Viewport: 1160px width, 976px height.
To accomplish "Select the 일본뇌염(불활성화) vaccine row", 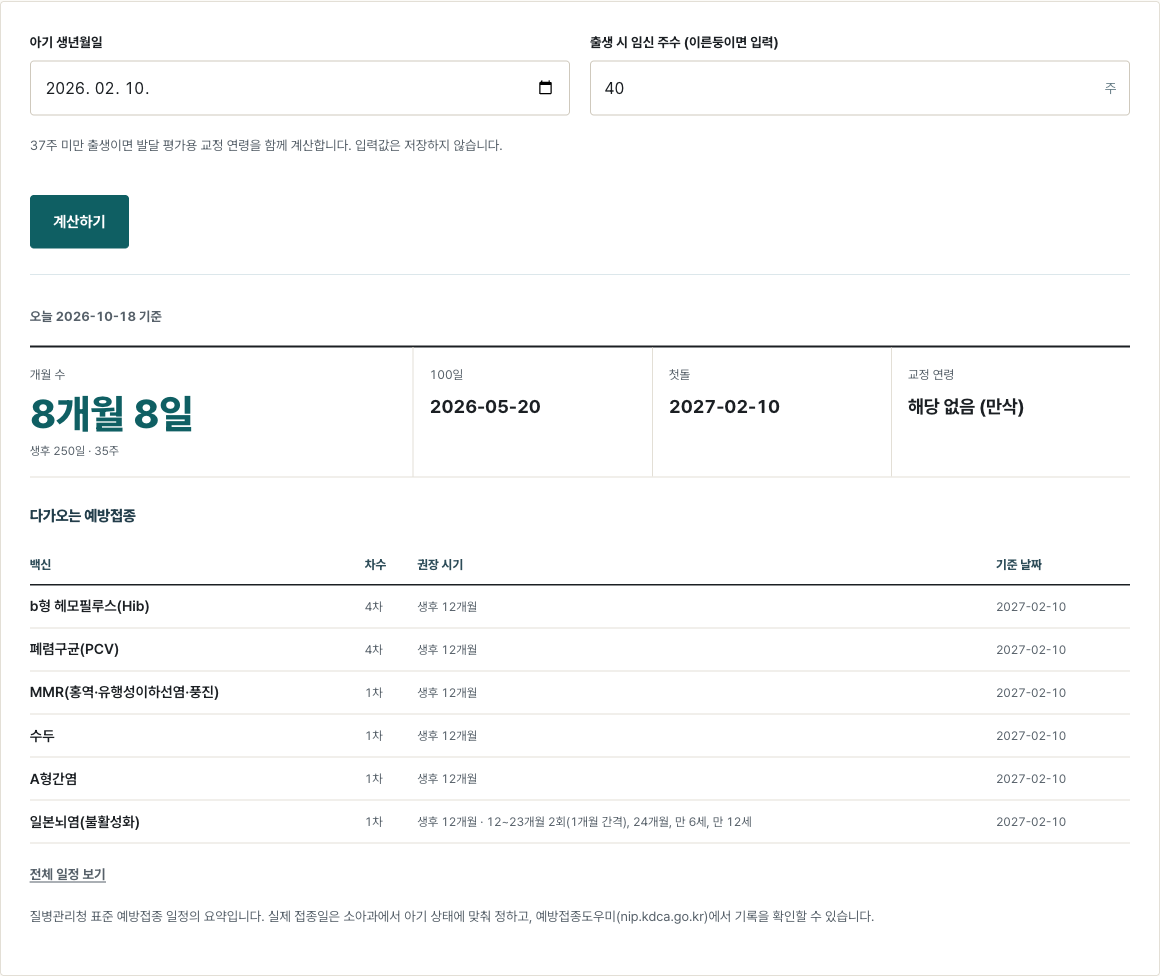I will [580, 821].
